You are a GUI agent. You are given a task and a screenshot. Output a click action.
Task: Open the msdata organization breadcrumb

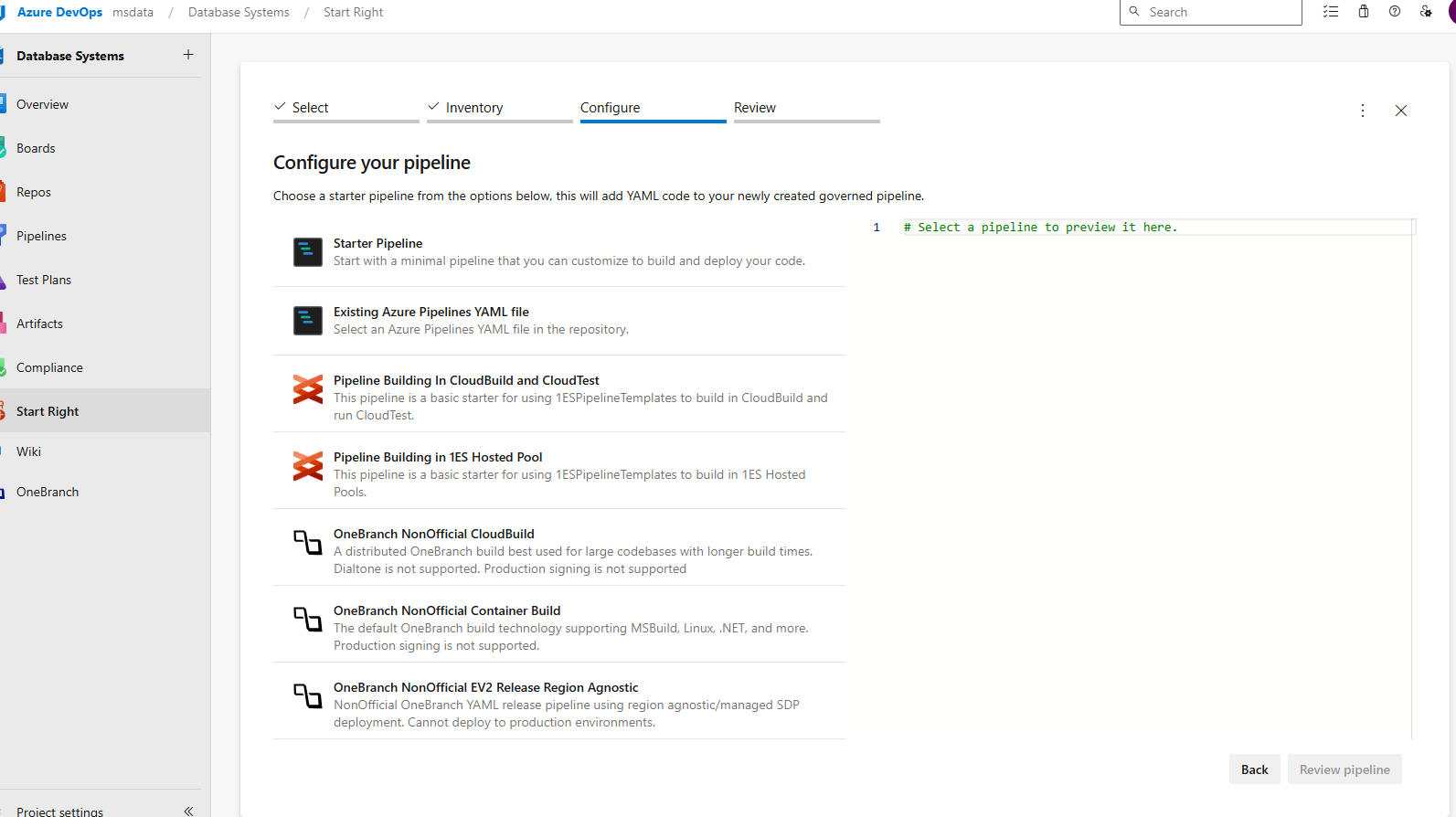pos(133,12)
